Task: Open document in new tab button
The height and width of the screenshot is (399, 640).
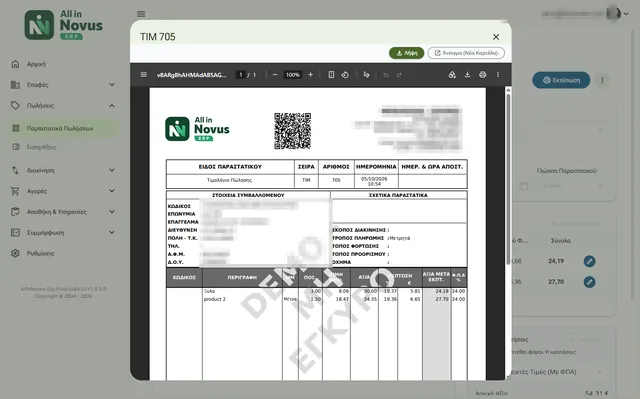Action: tap(466, 53)
